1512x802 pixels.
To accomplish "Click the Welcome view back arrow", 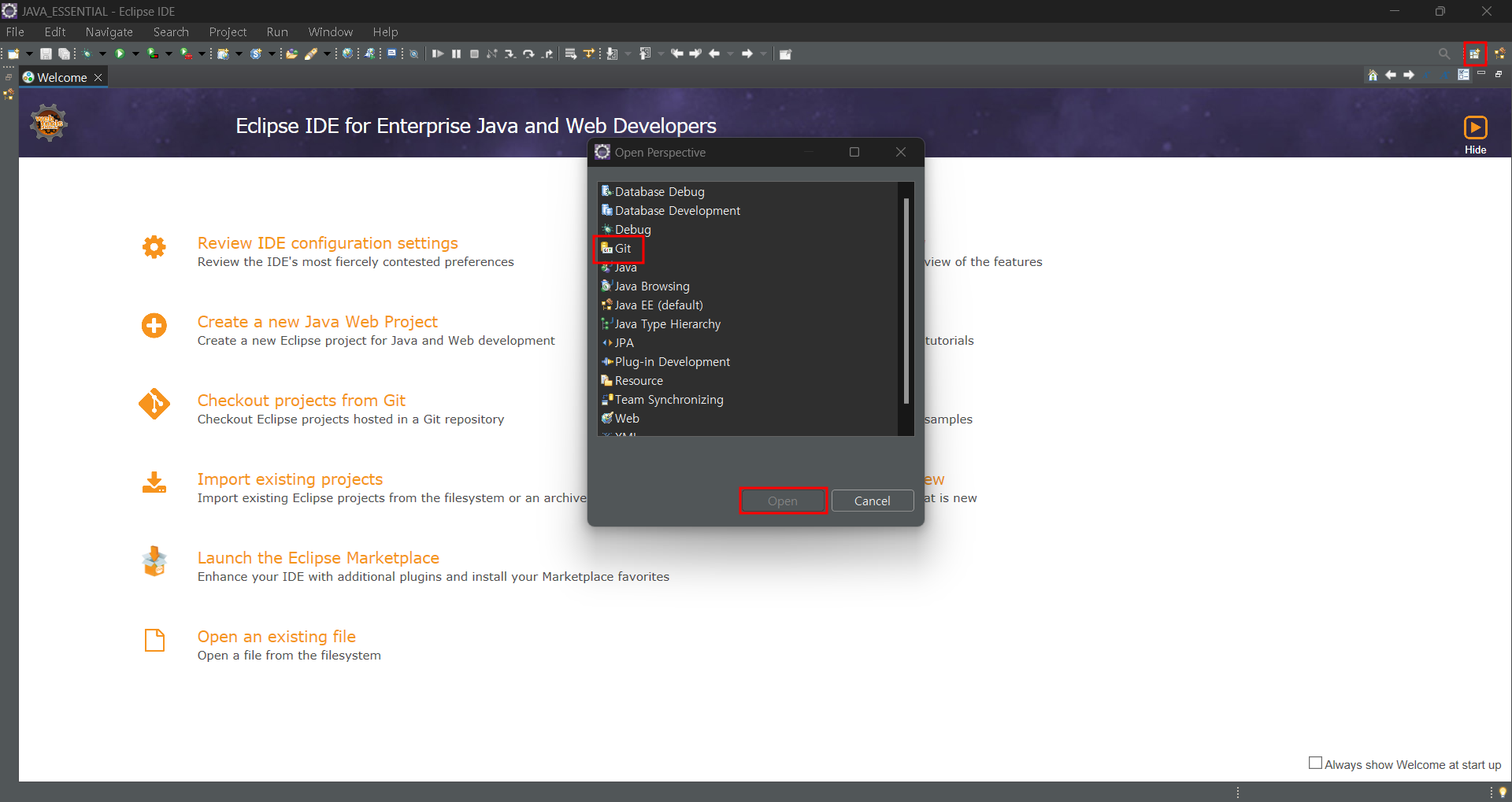I will coord(1391,75).
